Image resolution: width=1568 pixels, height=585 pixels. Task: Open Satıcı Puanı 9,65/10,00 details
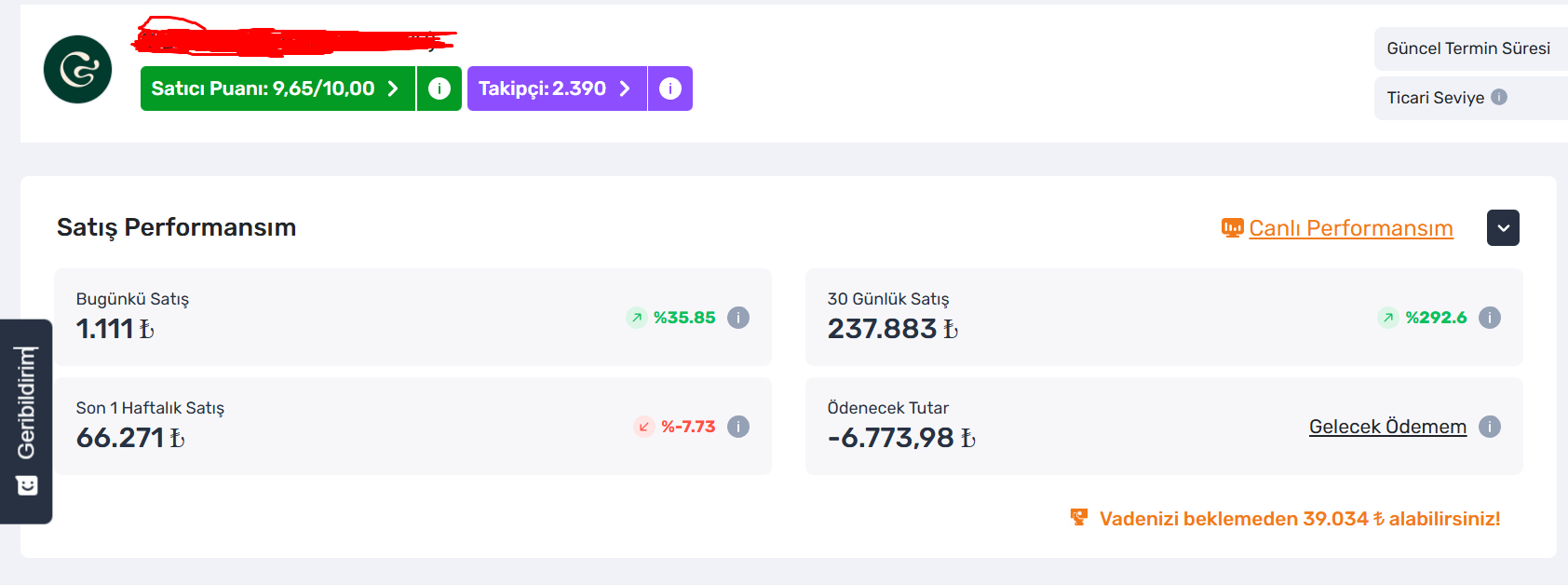pos(277,88)
